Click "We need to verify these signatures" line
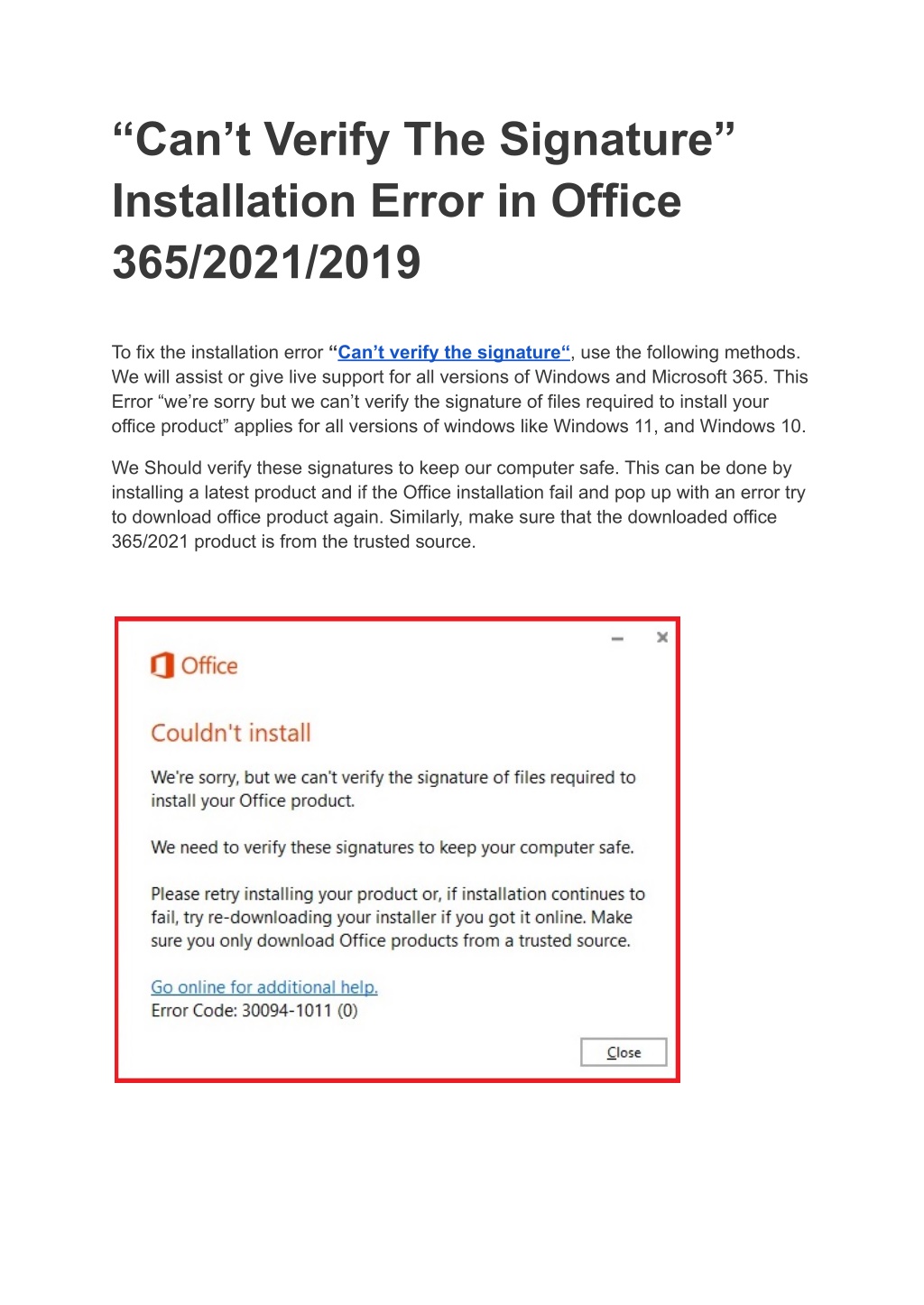 point(393,847)
